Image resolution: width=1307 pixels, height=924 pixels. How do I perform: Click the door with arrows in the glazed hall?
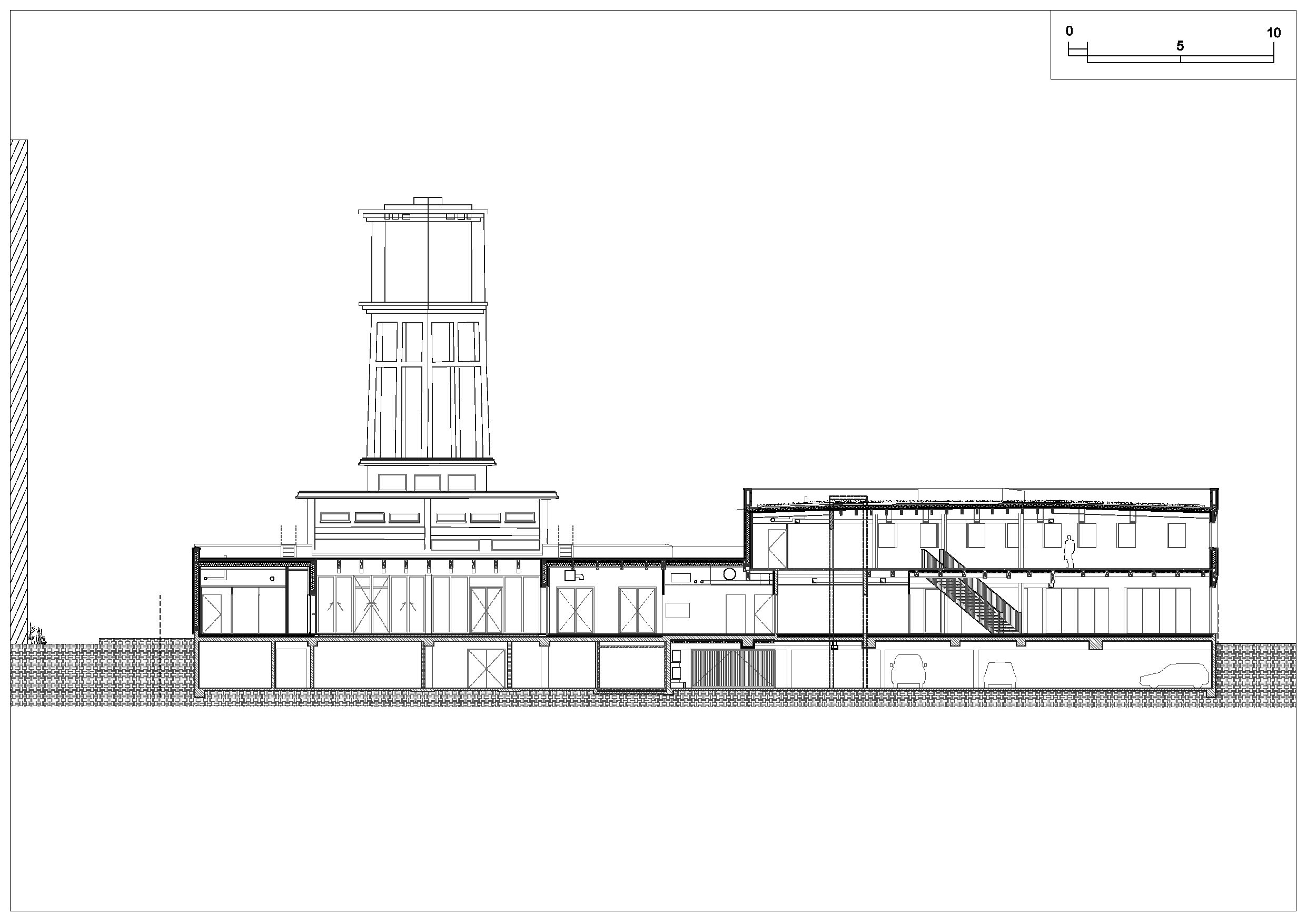(371, 604)
